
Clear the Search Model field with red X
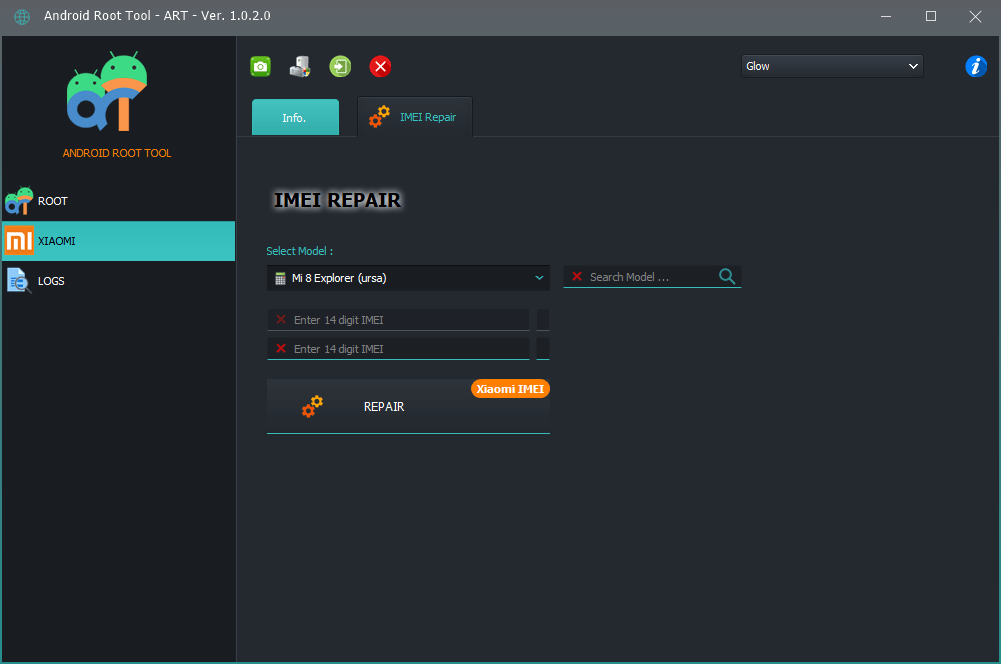click(578, 276)
